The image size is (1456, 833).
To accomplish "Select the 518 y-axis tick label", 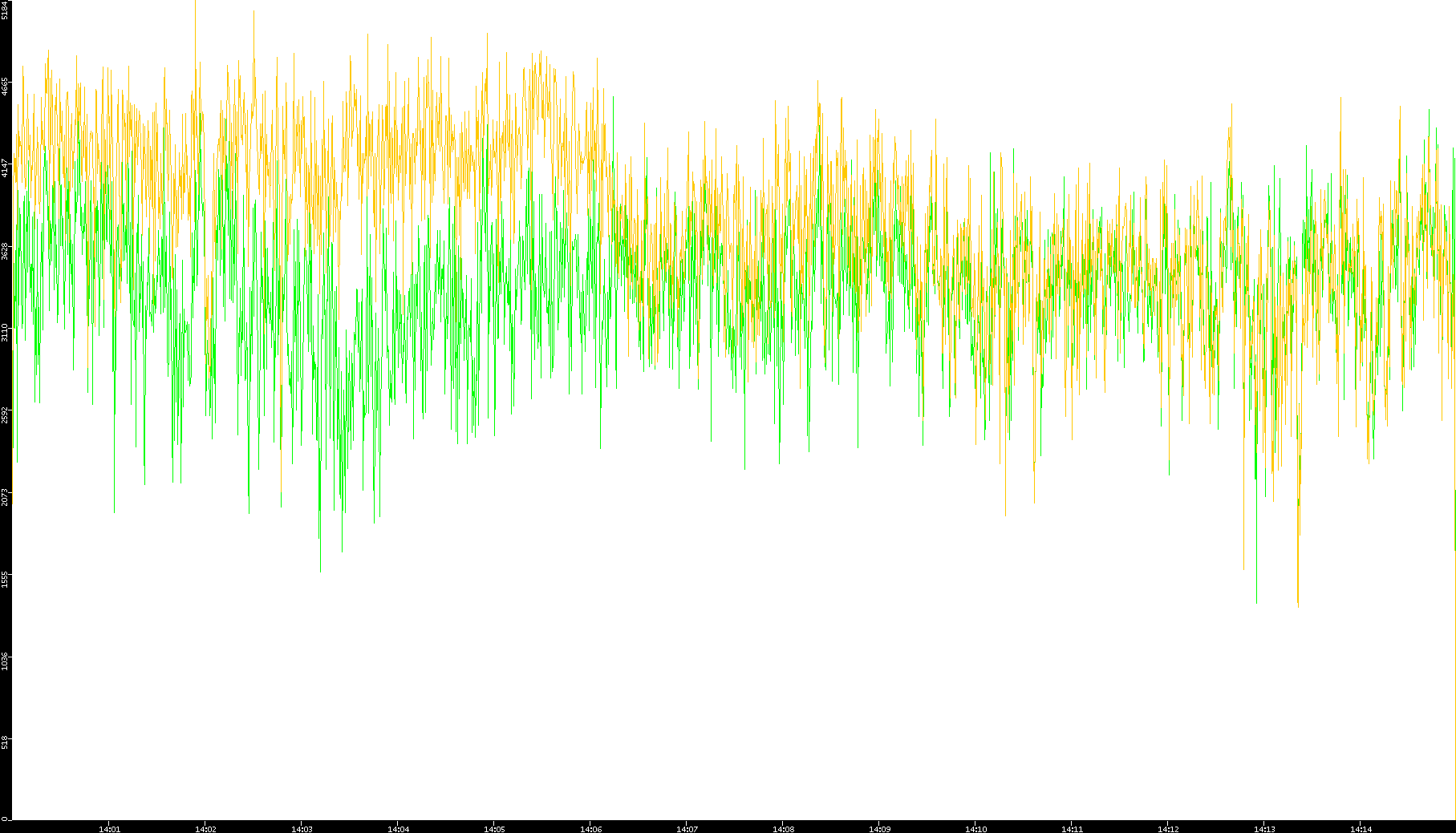I will [x=5, y=742].
